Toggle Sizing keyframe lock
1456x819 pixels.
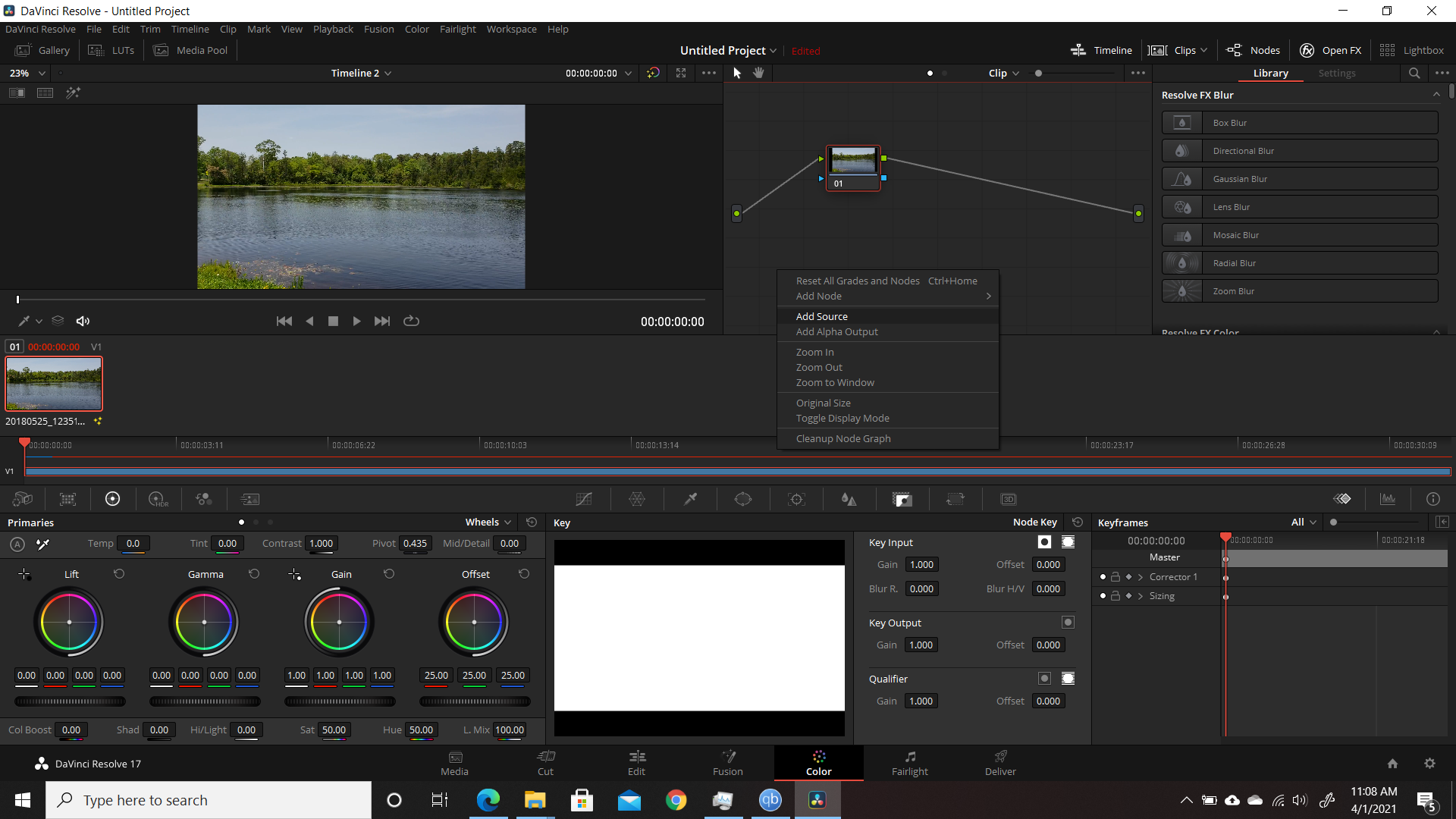[1116, 596]
